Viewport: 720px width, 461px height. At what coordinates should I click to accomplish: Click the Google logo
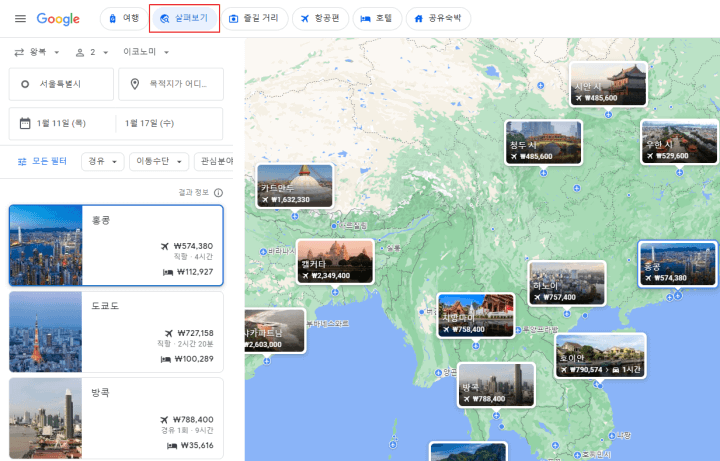coord(58,19)
